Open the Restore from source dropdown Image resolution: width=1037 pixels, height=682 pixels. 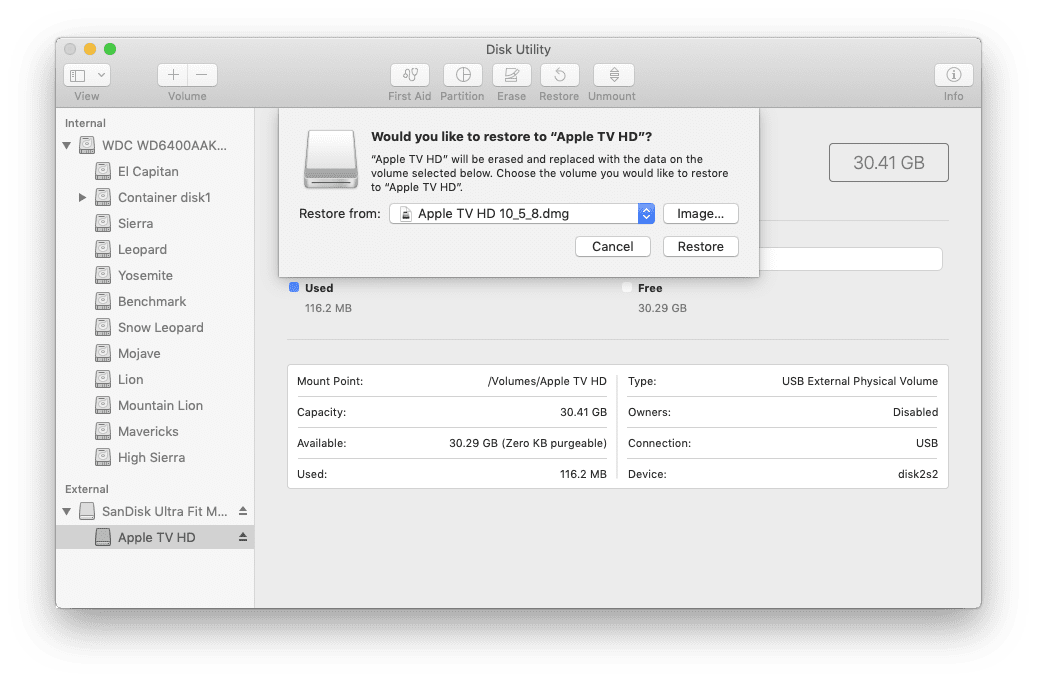pos(646,213)
